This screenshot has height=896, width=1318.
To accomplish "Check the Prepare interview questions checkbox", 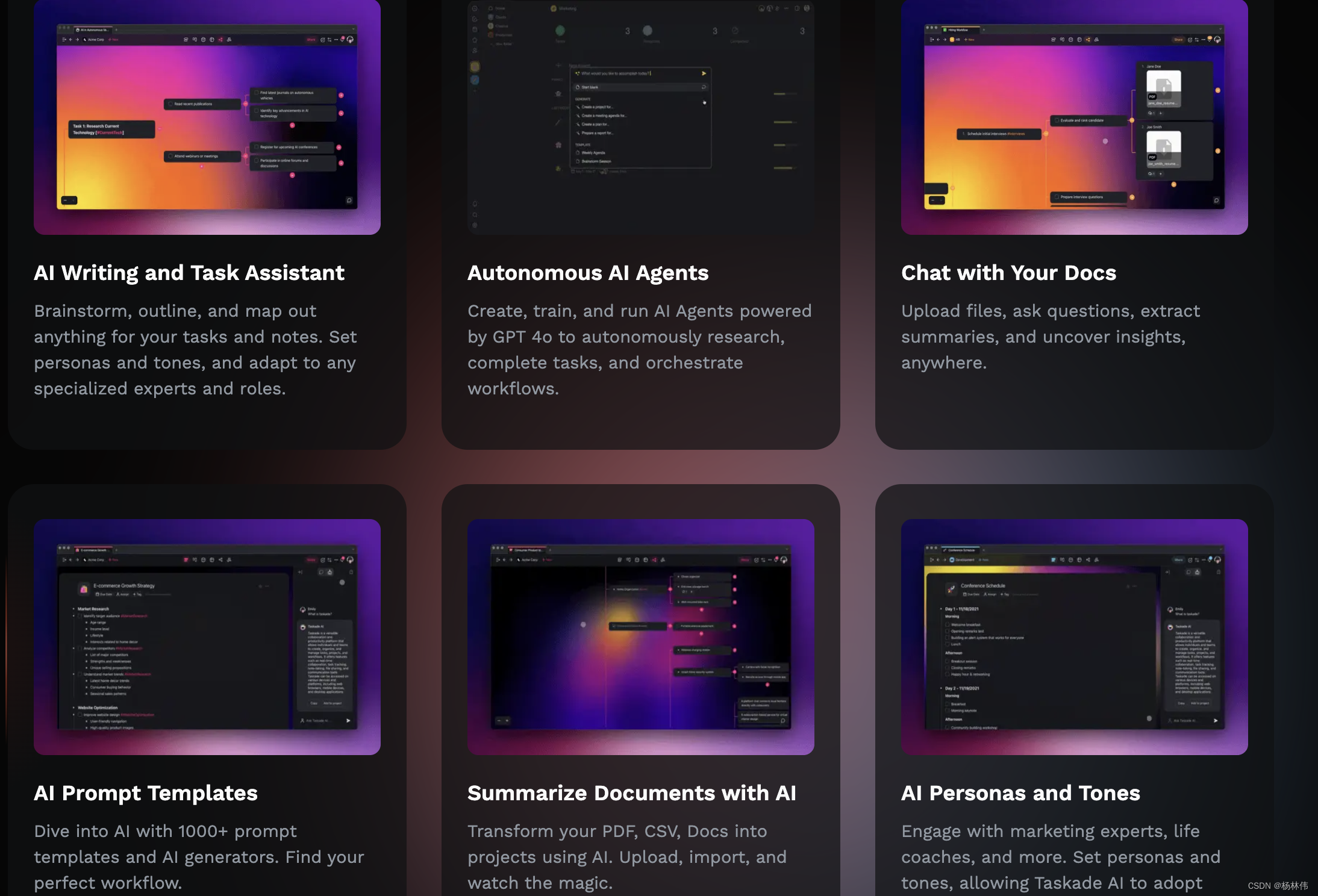I will 1057,197.
